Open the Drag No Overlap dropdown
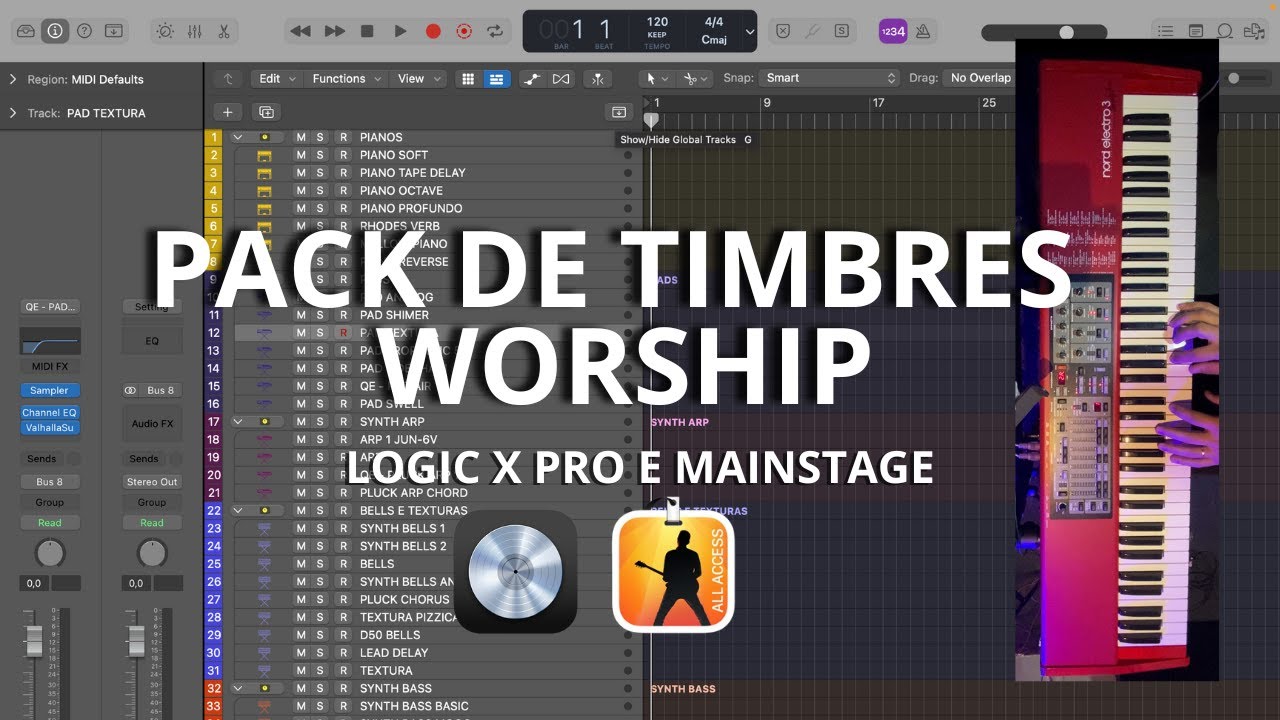Screen dimensions: 1280x720 (x=982, y=78)
